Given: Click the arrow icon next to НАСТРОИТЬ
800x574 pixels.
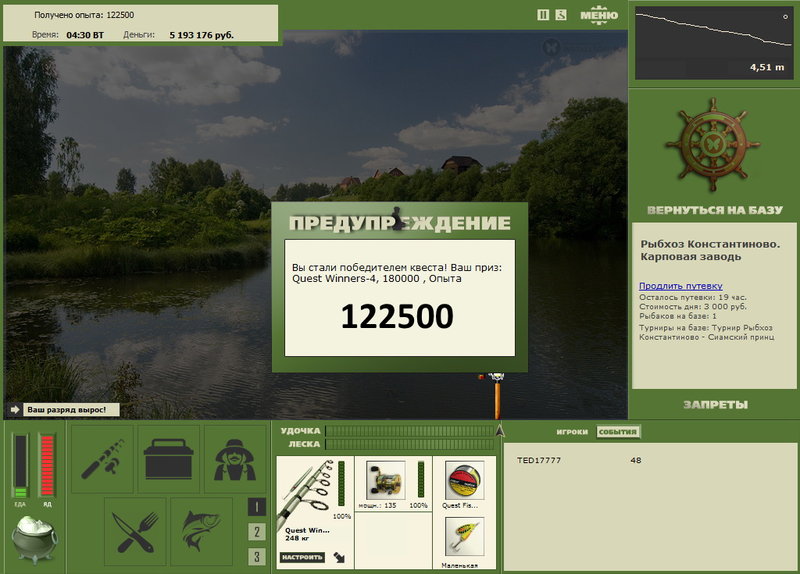Looking at the screenshot, I should [339, 557].
